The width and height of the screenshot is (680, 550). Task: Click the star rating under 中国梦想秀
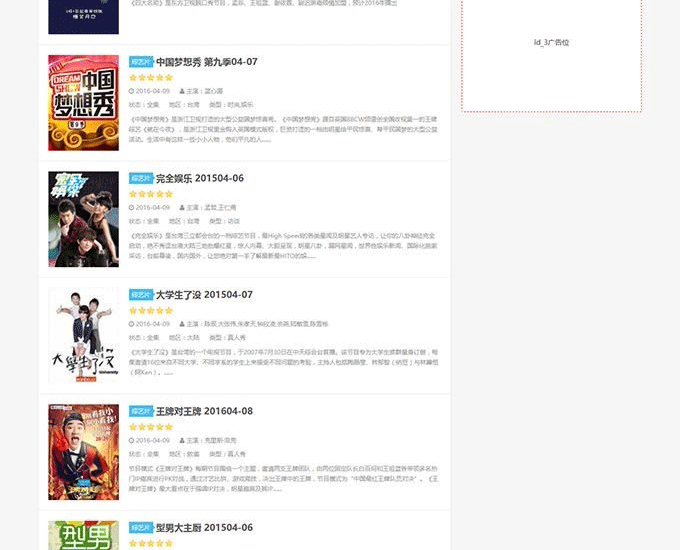pyautogui.click(x=151, y=78)
